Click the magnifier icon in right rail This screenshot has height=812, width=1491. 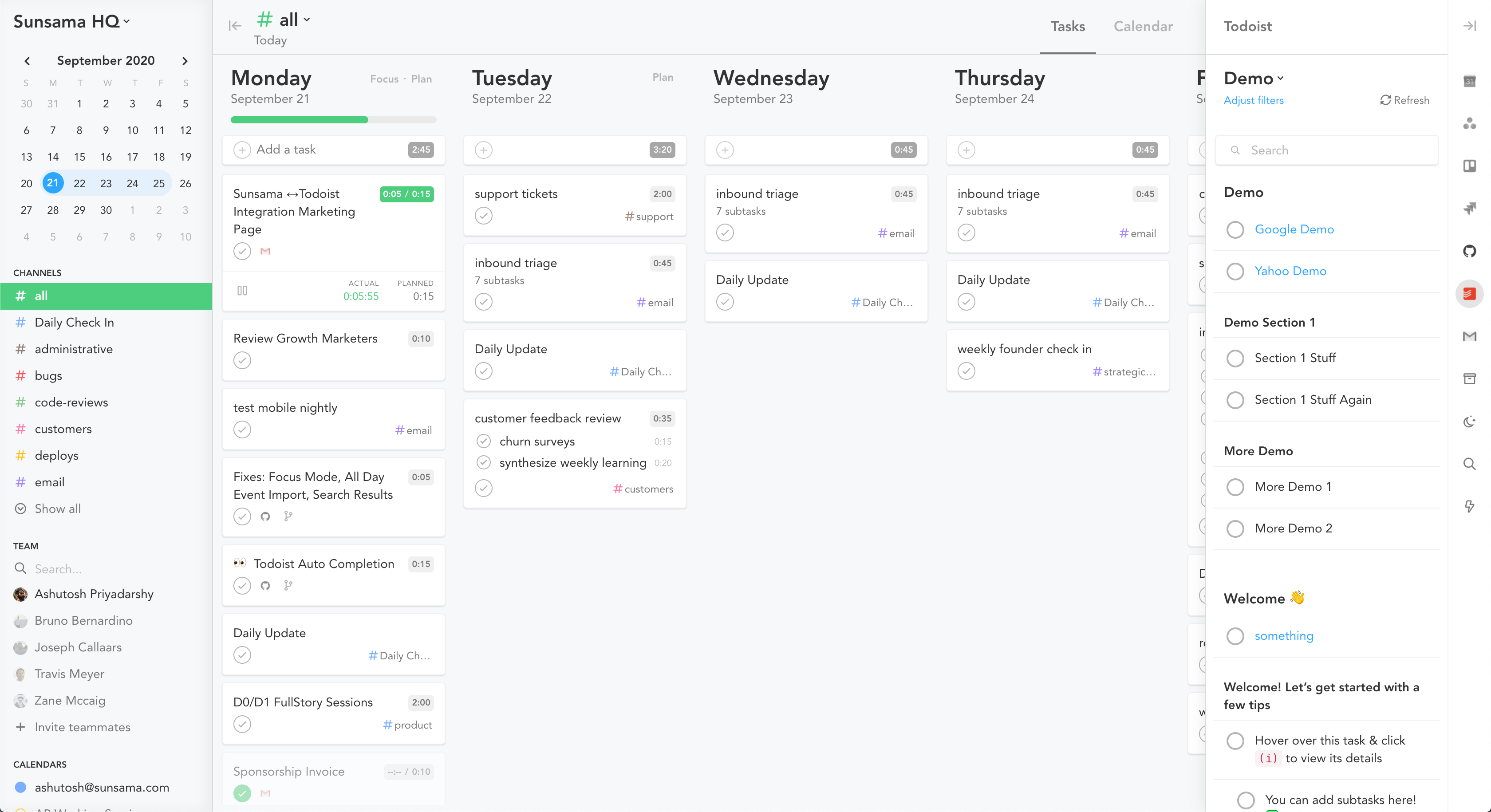(1469, 464)
